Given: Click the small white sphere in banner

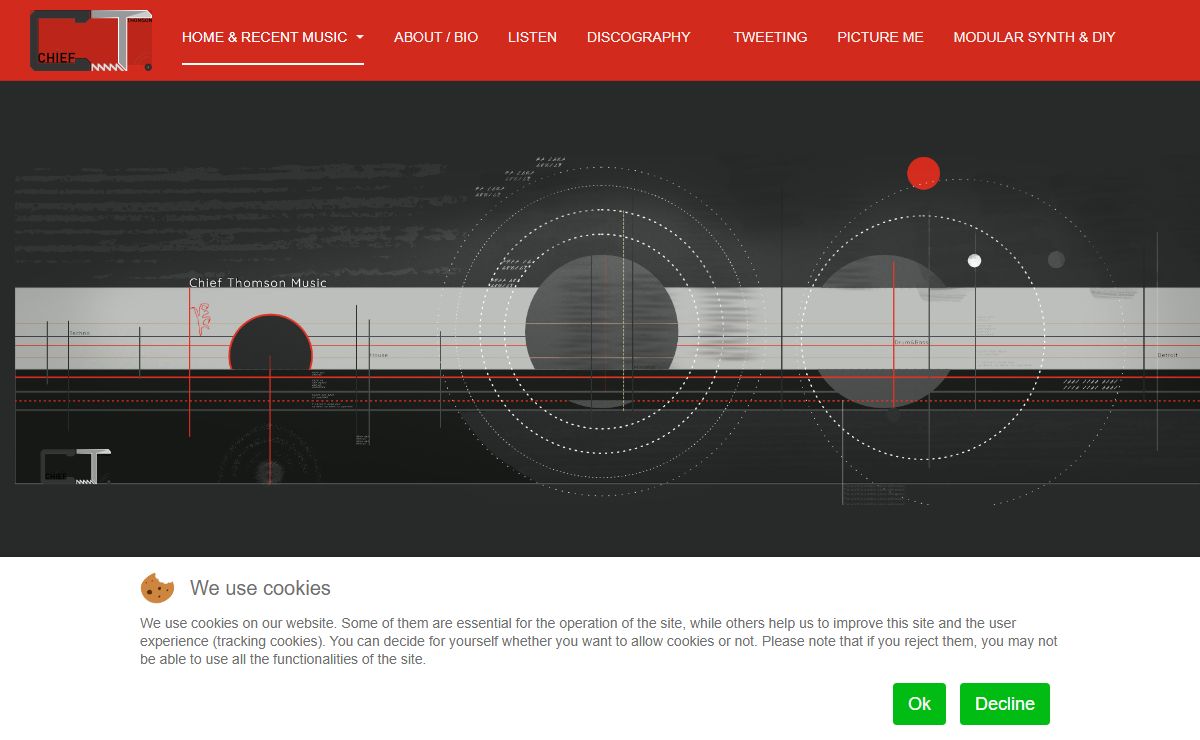Looking at the screenshot, I should click(x=974, y=261).
